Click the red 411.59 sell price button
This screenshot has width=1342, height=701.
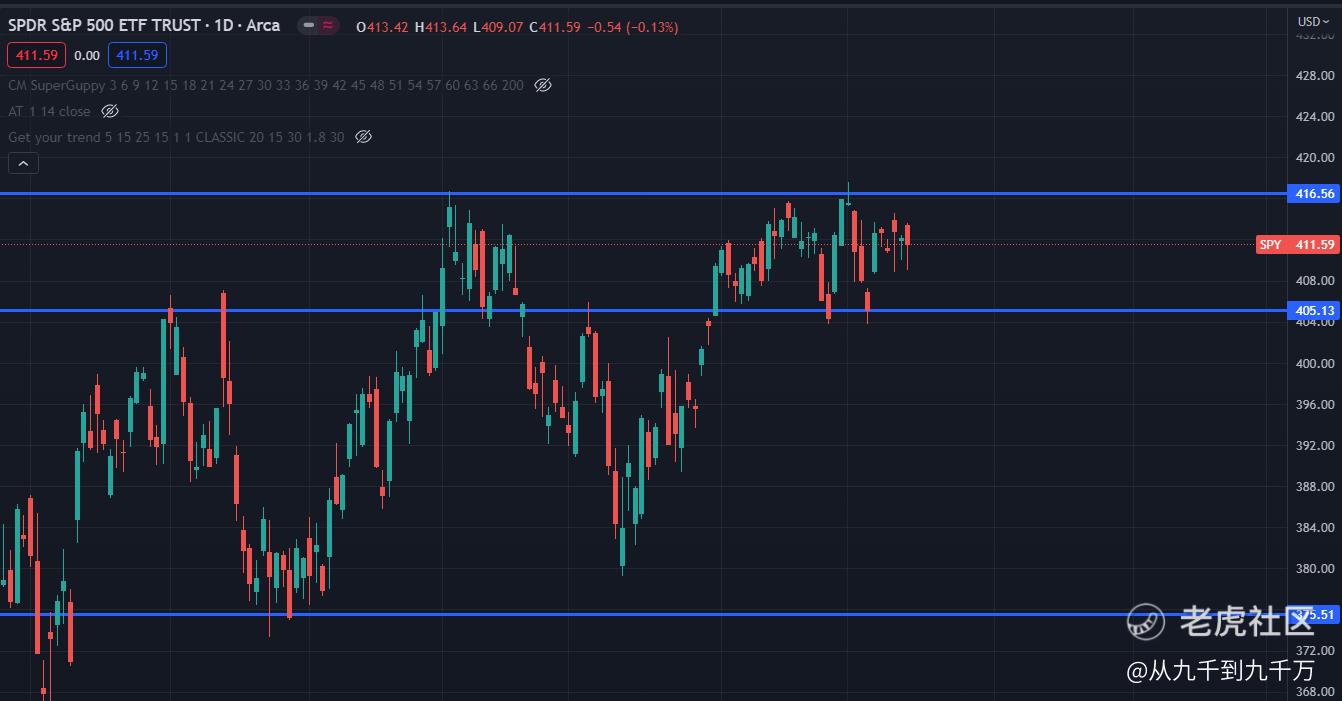point(37,56)
